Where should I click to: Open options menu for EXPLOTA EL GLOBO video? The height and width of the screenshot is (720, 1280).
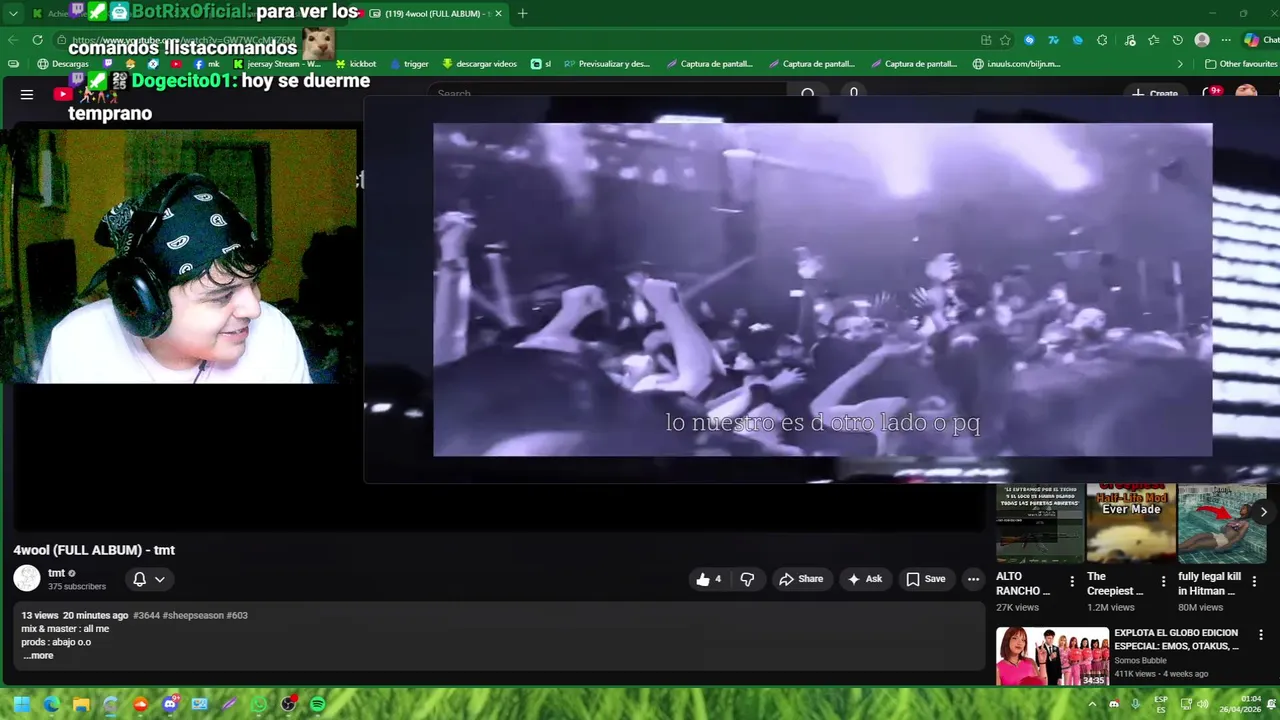point(1261,635)
